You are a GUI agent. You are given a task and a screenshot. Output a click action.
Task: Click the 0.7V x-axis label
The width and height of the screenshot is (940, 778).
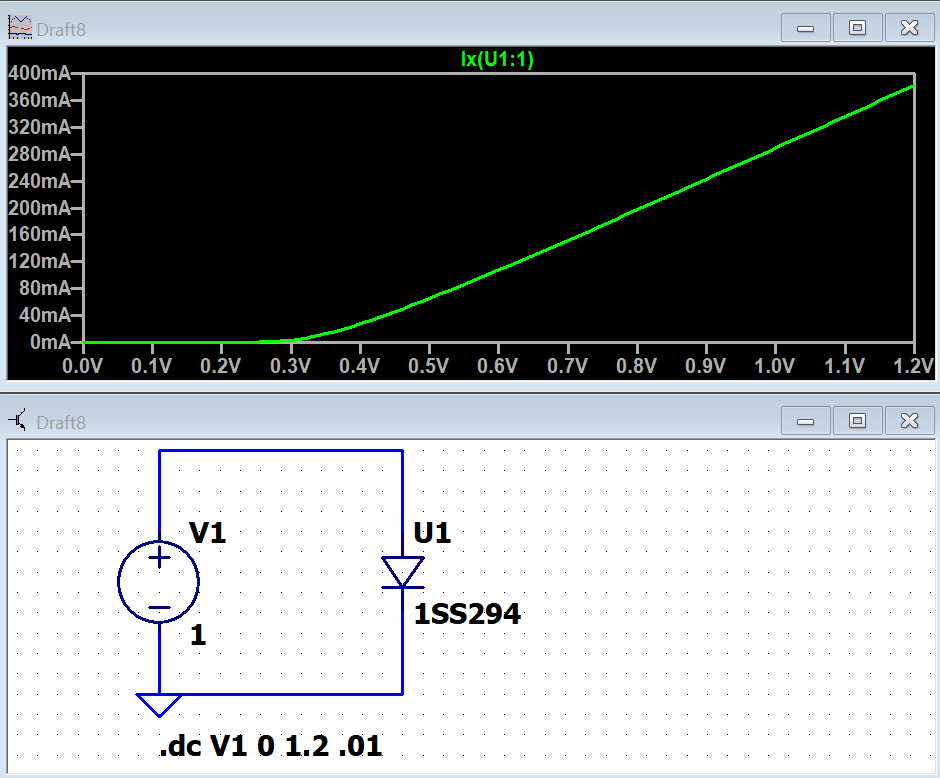pos(567,366)
